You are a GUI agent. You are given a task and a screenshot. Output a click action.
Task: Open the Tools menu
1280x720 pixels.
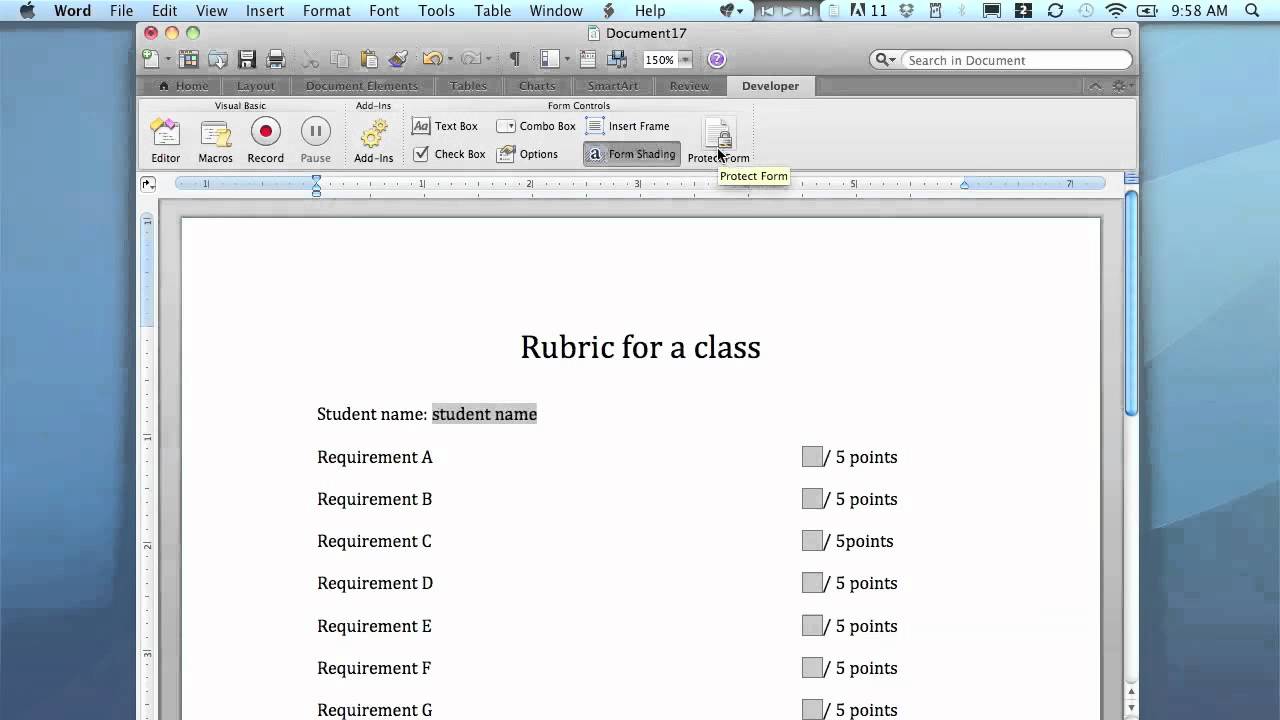[436, 11]
